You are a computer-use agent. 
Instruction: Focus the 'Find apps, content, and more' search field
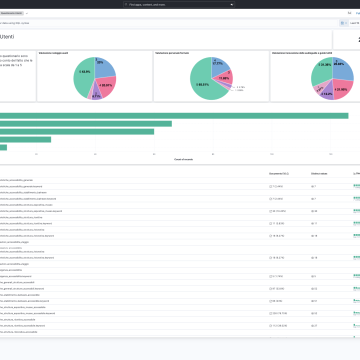179,5
